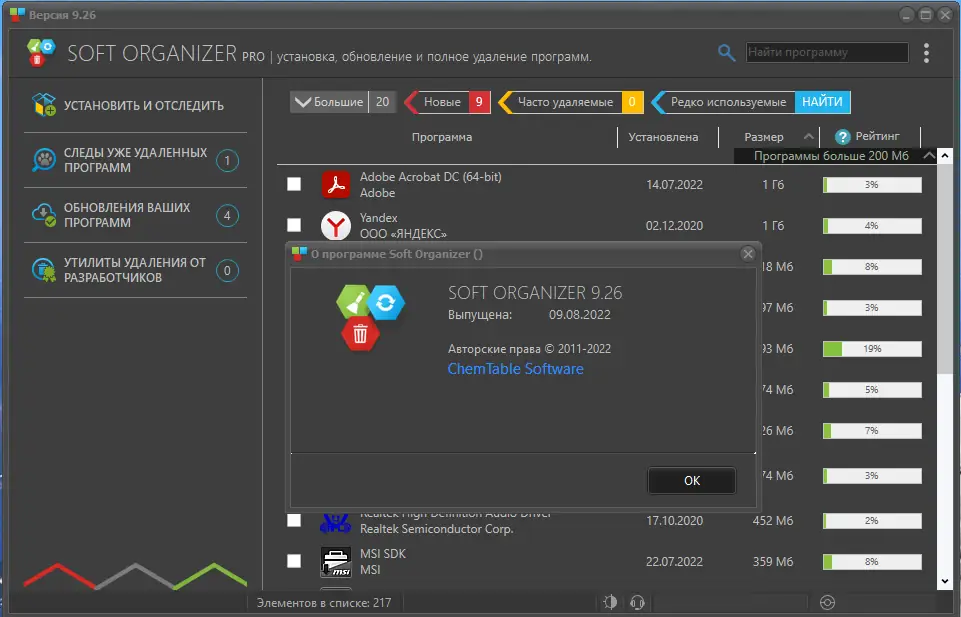Click the 14.07.2022 install date
This screenshot has height=617, width=961.
pyautogui.click(x=674, y=184)
